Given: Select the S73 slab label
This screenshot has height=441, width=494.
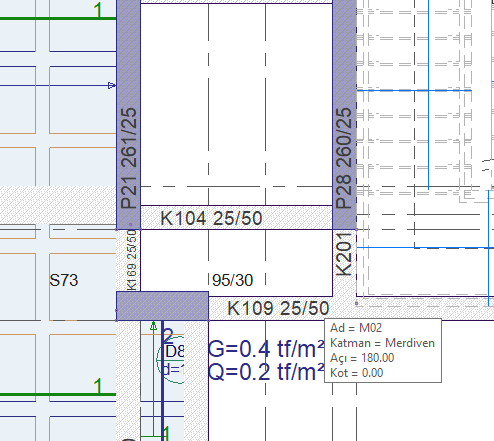Looking at the screenshot, I should [x=64, y=280].
